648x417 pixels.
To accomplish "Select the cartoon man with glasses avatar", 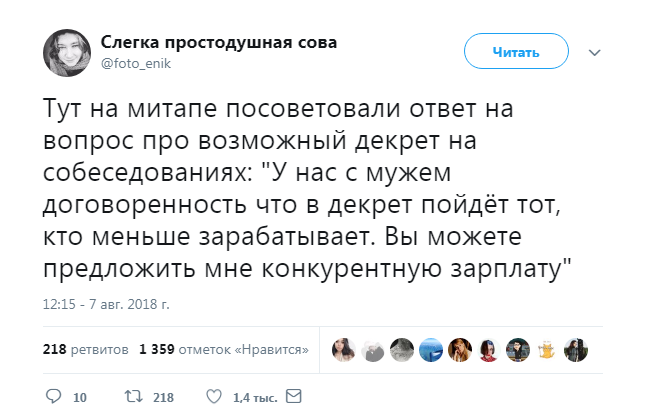I will (x=517, y=349).
